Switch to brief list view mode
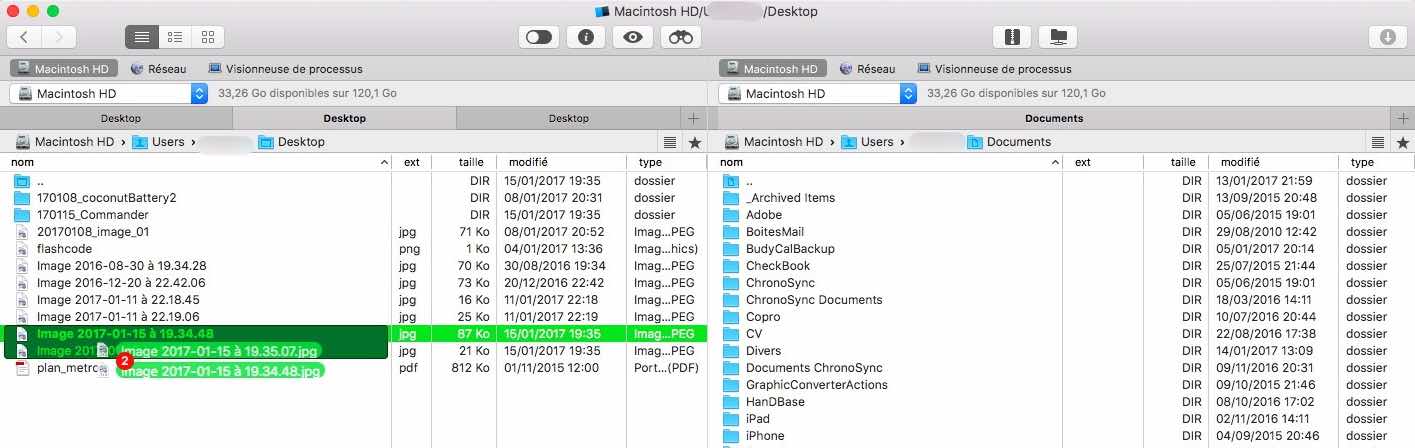 pos(175,37)
